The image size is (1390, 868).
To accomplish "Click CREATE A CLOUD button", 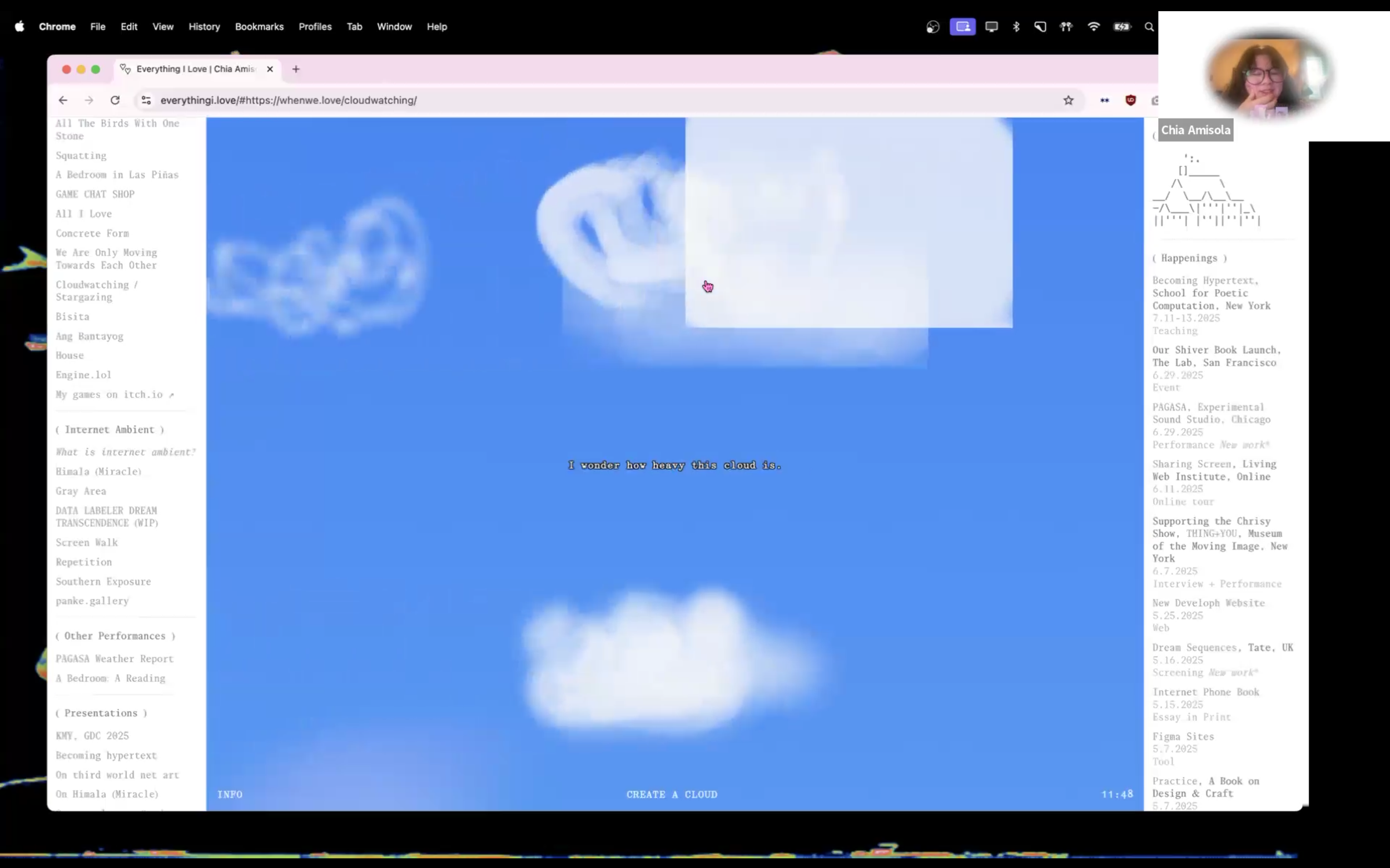I will 672,795.
